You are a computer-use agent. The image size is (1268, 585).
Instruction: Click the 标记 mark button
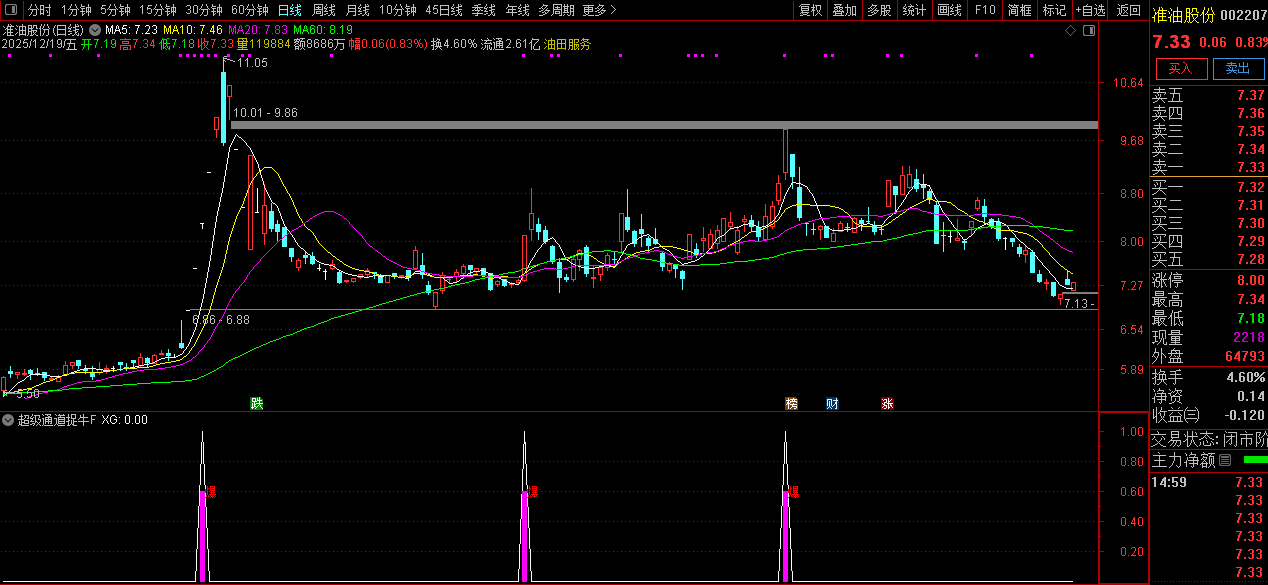pos(1054,10)
